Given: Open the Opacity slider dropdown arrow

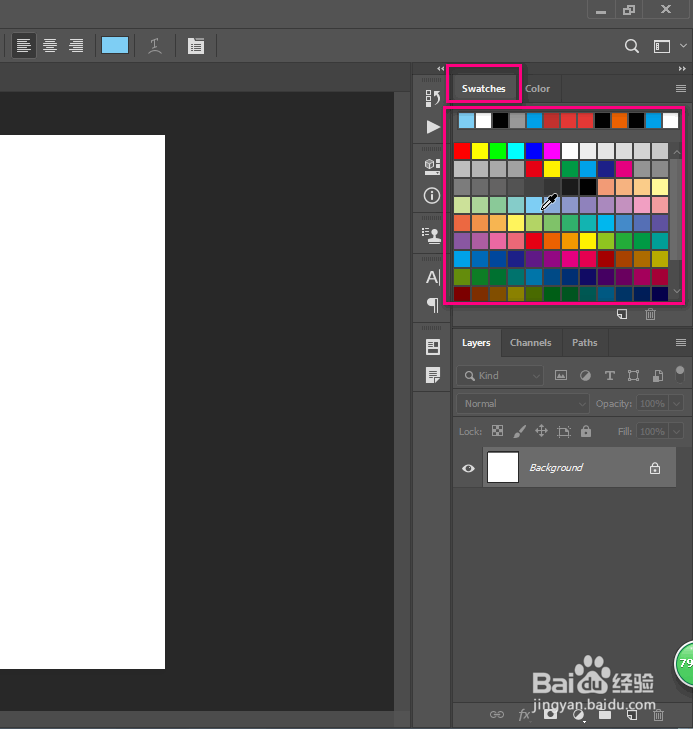Looking at the screenshot, I should pyautogui.click(x=676, y=404).
